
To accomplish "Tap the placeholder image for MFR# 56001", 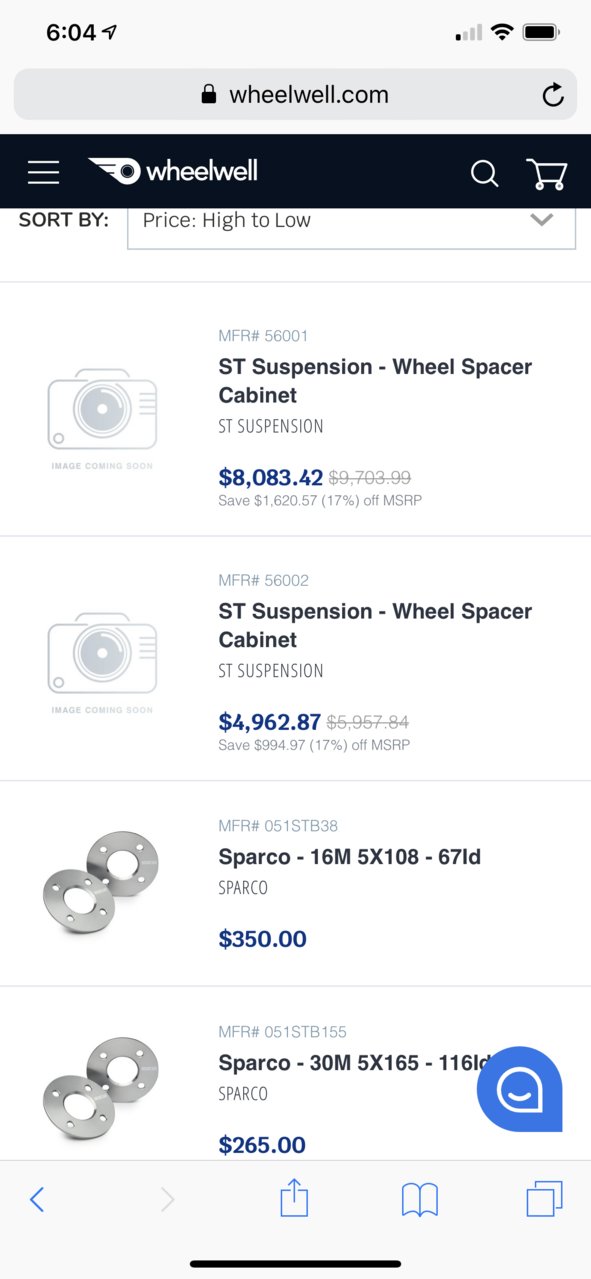I will point(102,417).
